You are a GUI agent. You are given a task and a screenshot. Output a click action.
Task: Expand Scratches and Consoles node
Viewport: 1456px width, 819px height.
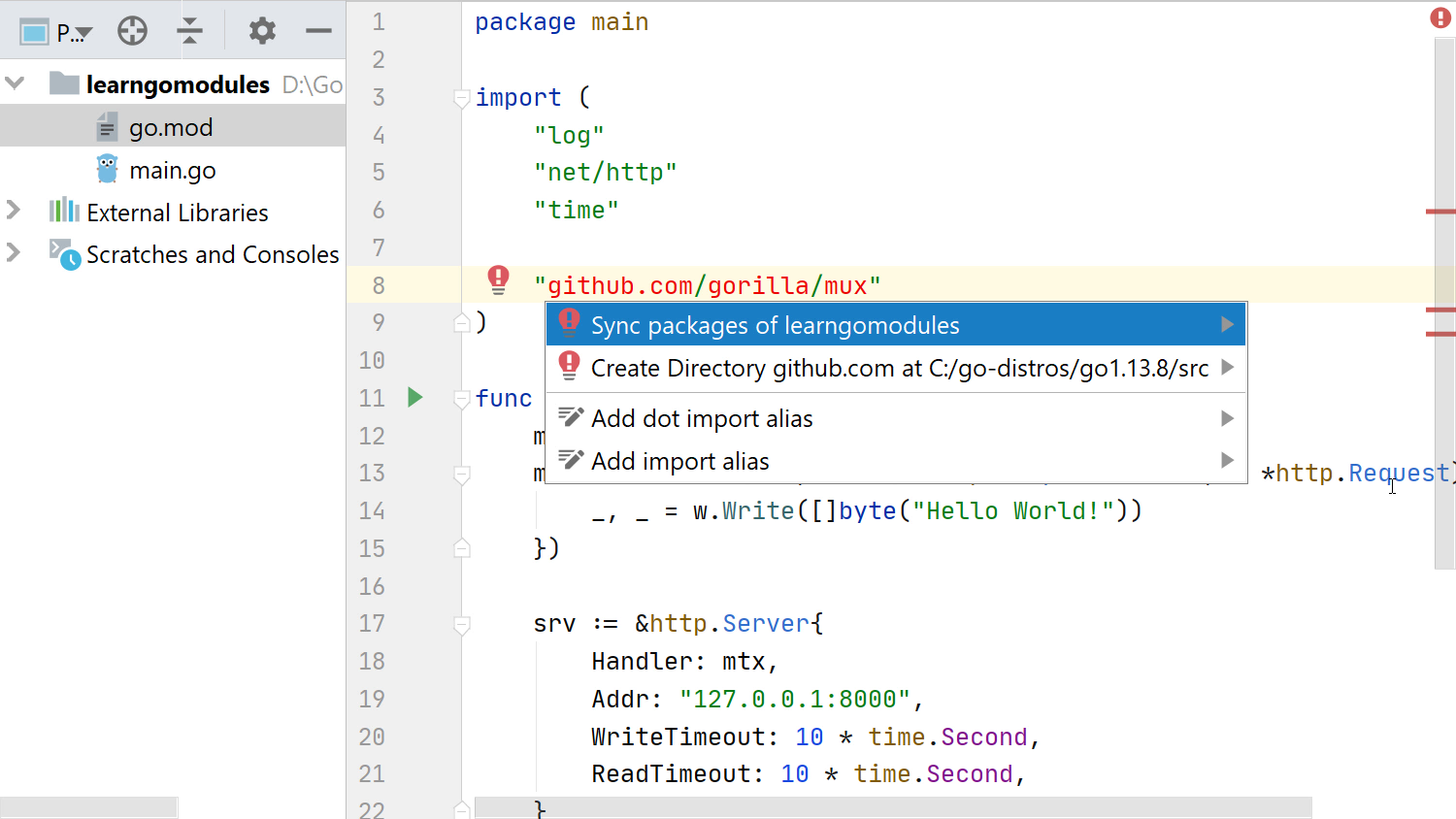14,252
